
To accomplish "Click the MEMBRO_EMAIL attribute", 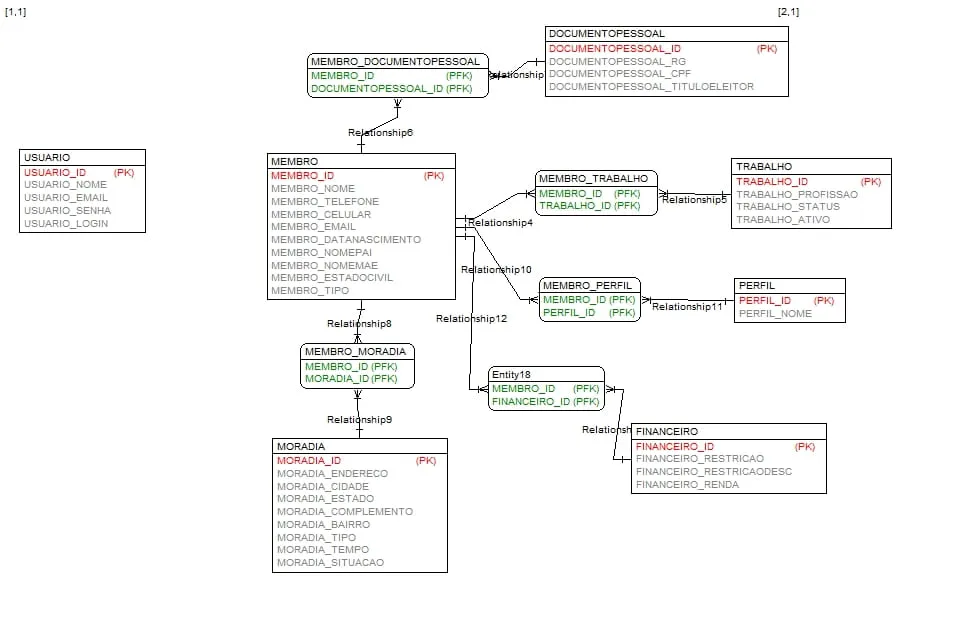I will coord(313,227).
